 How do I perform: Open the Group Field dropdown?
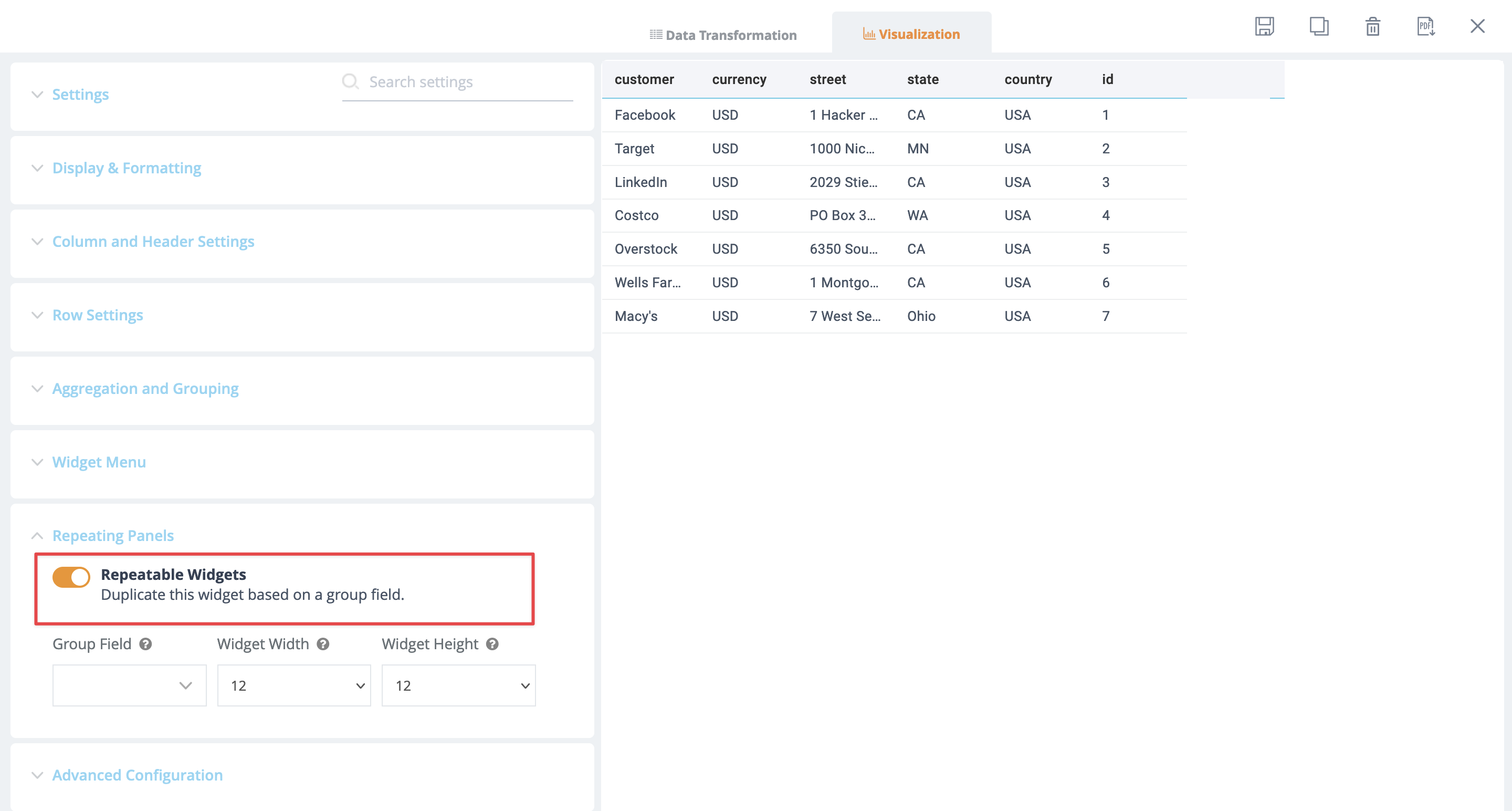[129, 685]
